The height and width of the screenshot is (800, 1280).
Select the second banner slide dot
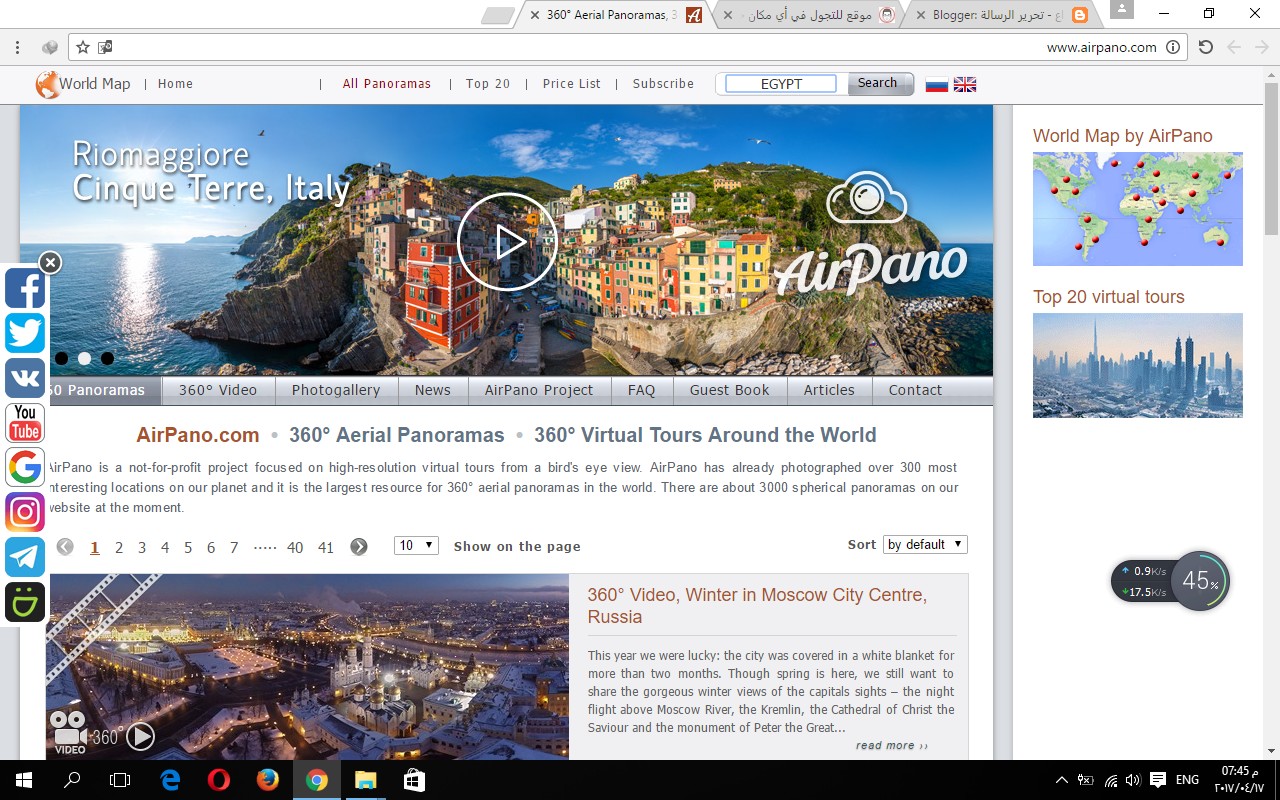pyautogui.click(x=84, y=358)
